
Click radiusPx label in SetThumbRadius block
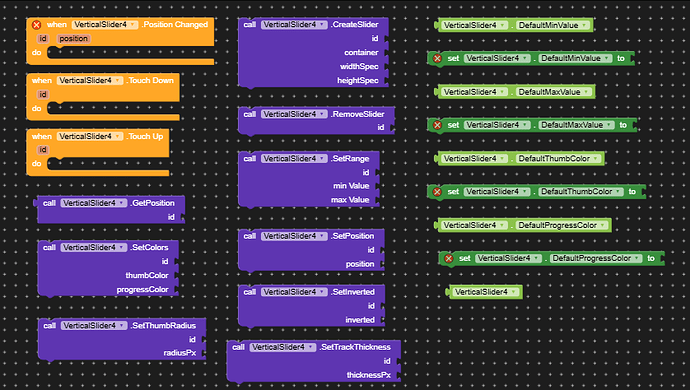pos(180,353)
